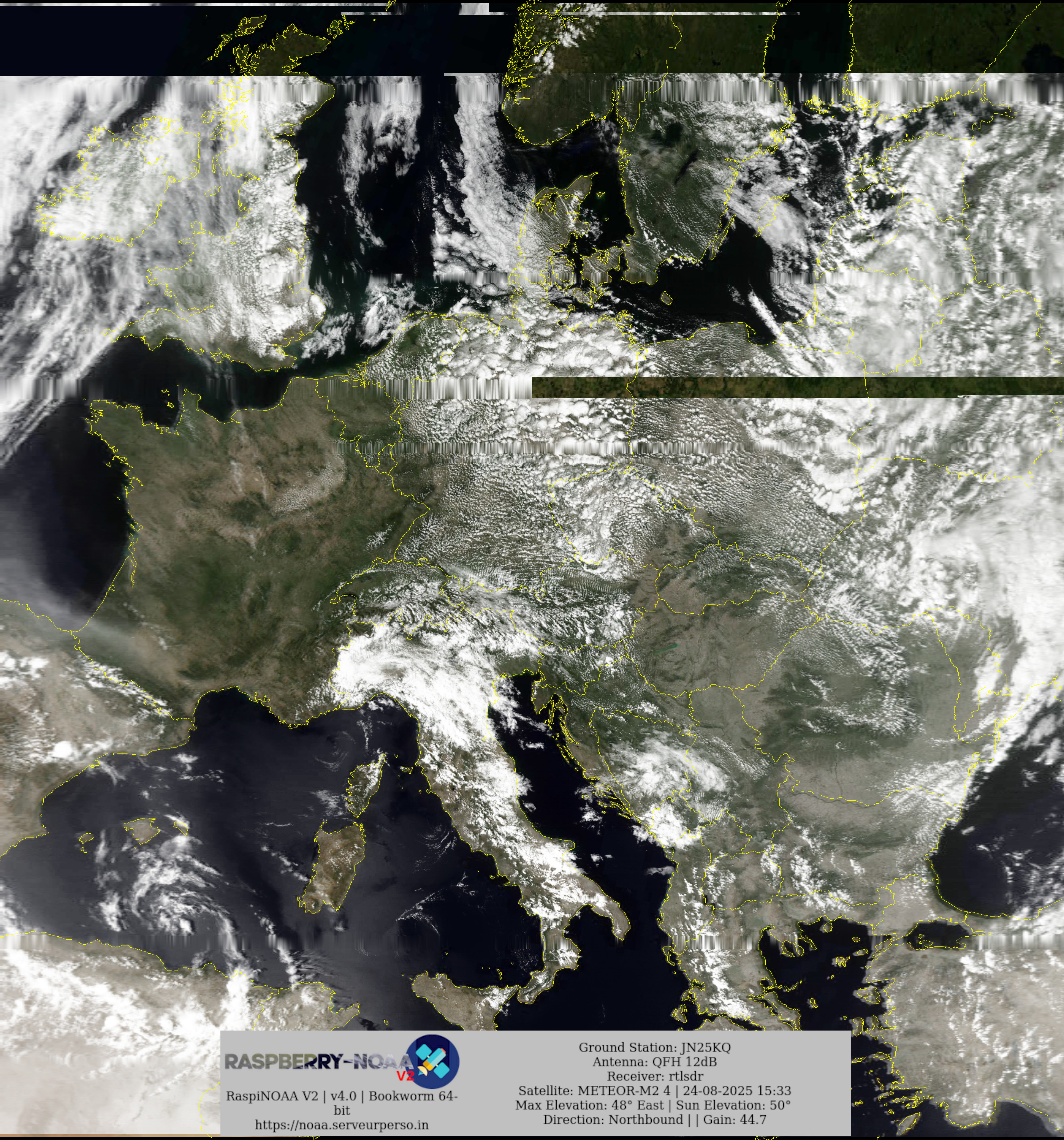Click the RaspiNOAA V2 v4.0 Bookworm text
Image resolution: width=1064 pixels, height=1140 pixels.
341,1096
